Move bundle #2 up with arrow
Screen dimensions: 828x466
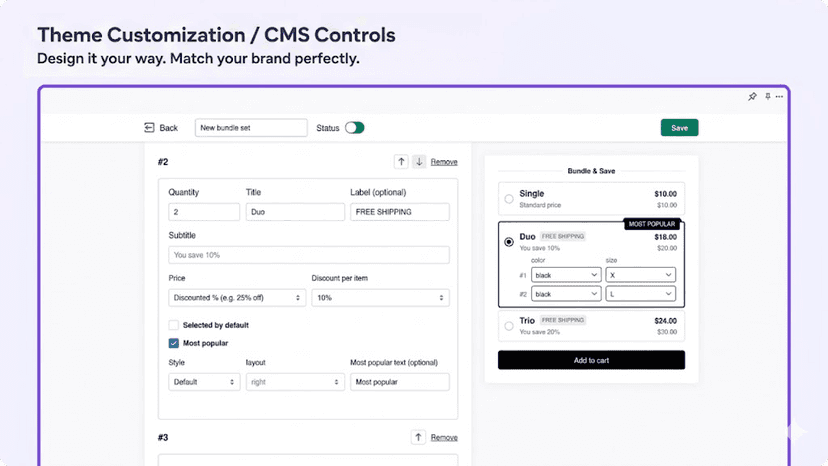click(401, 162)
